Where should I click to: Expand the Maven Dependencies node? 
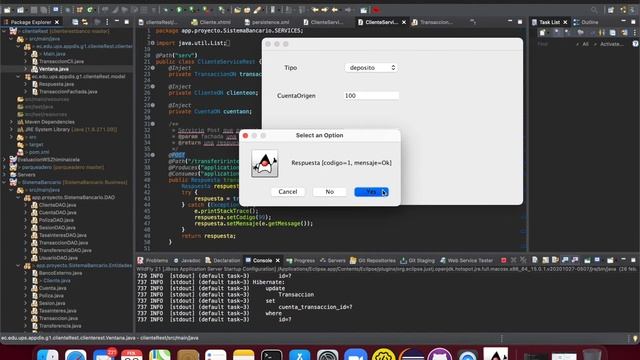11,122
